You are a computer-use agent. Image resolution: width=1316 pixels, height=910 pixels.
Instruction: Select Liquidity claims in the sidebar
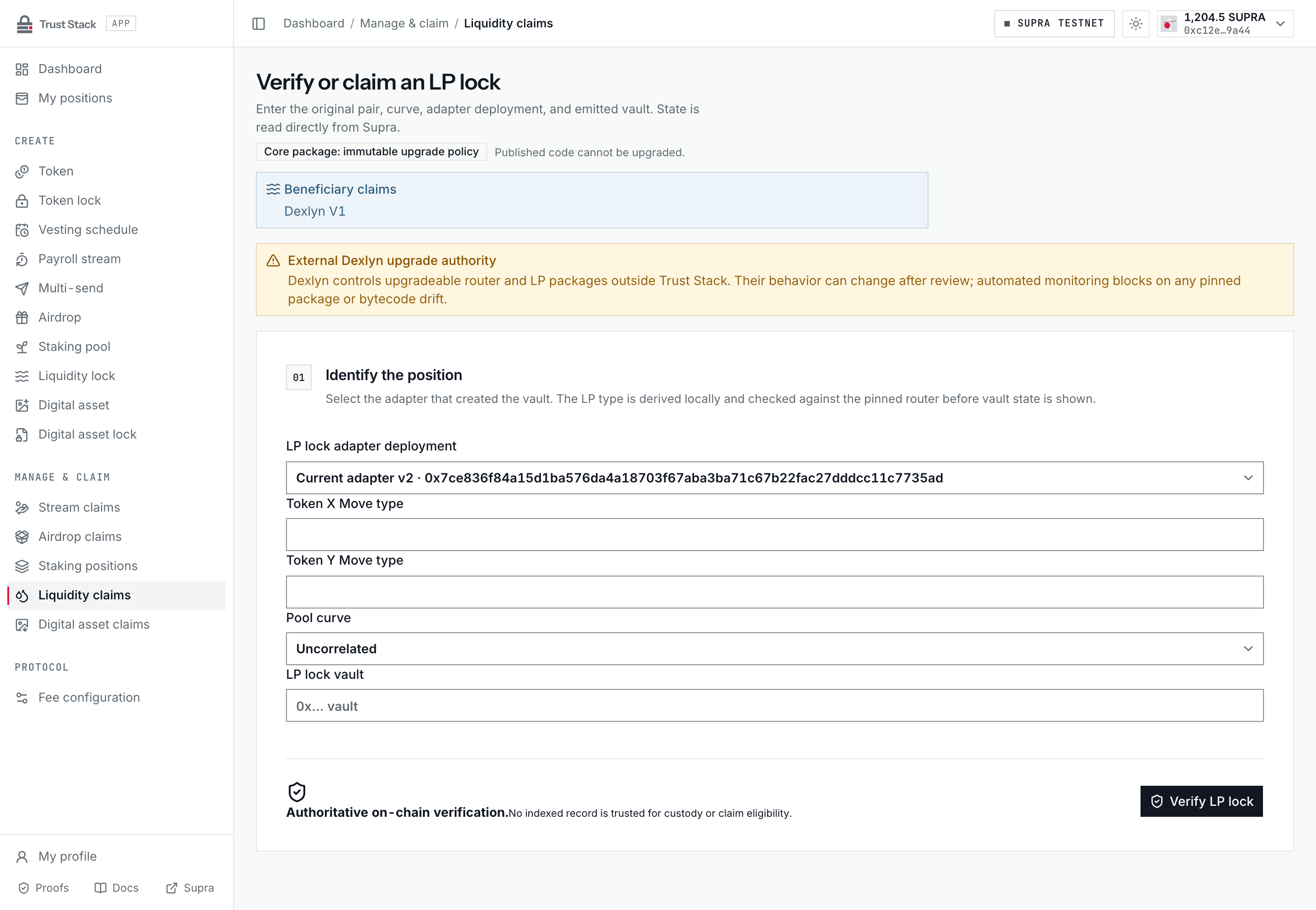pos(117,595)
